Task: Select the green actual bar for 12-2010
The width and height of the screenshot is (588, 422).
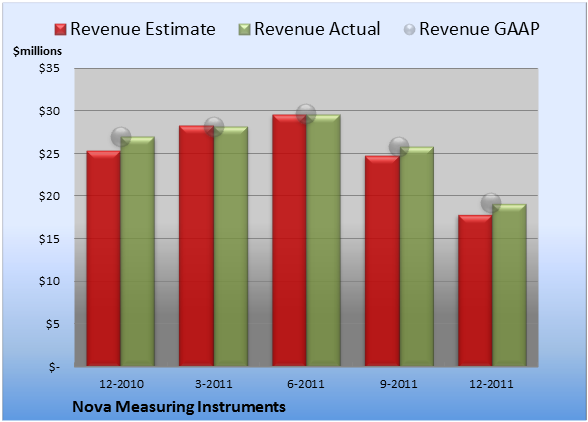Action: pos(138,251)
